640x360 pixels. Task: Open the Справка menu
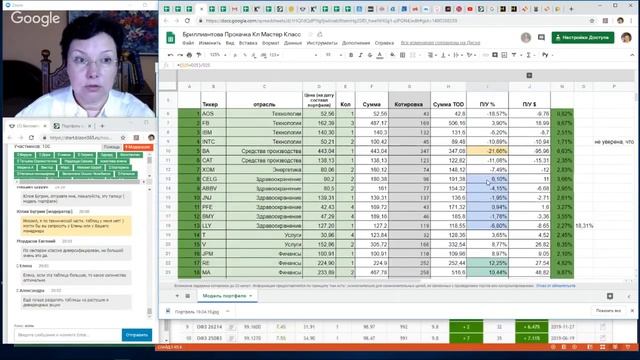[x=384, y=43]
